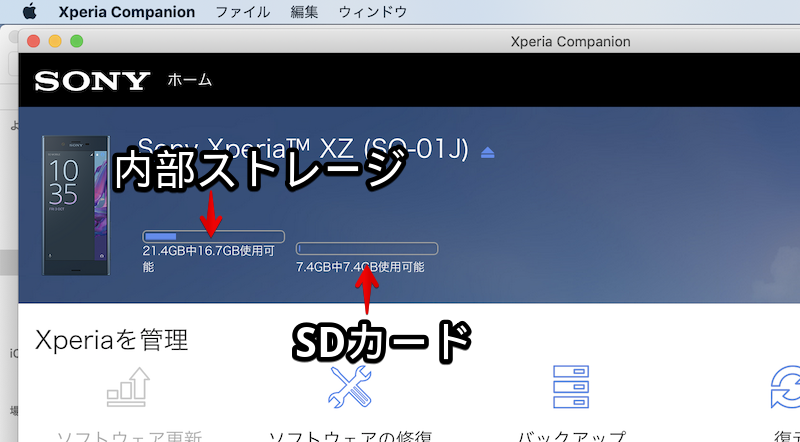800x442 pixels.
Task: Click the ソフトウェア更新 chart icon
Action: point(128,388)
